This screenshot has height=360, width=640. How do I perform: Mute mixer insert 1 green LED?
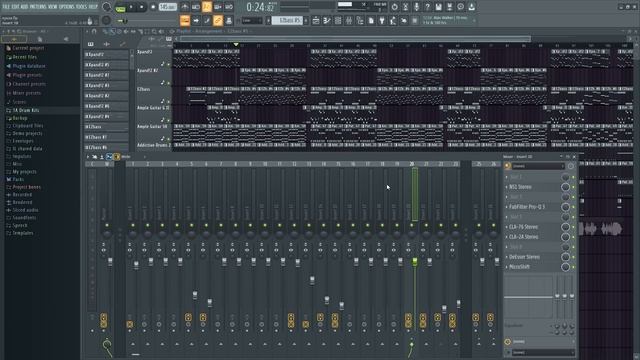133,225
